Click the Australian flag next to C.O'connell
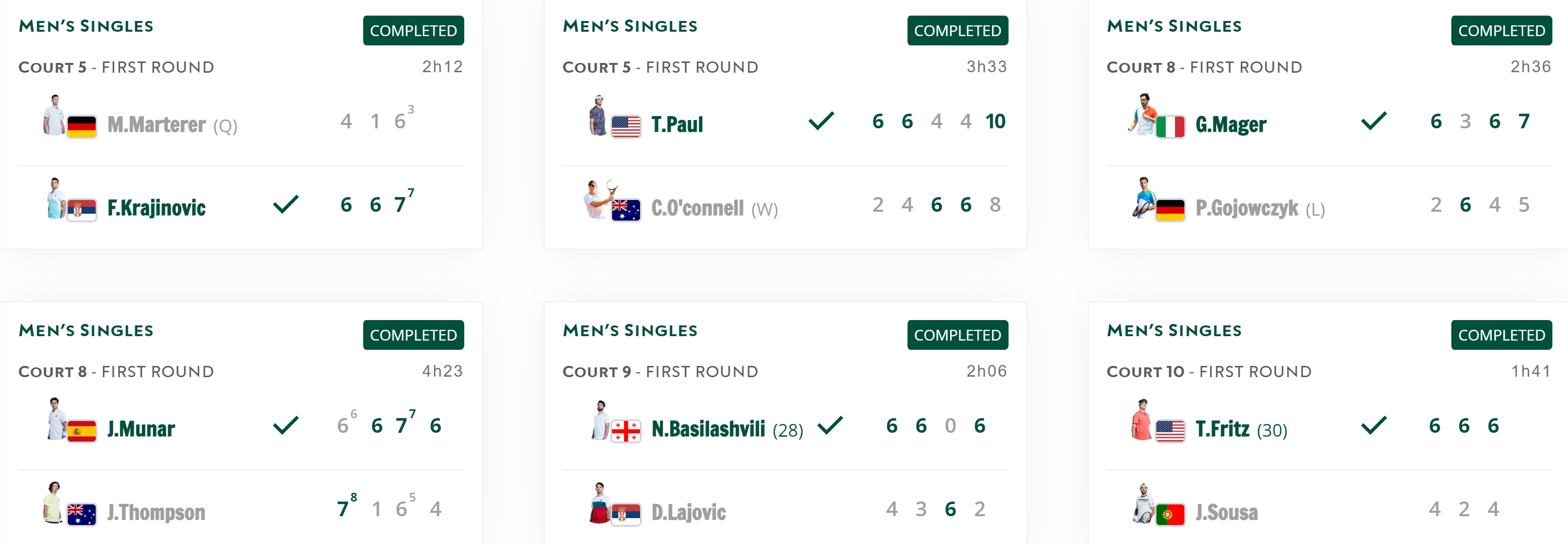 (x=626, y=210)
